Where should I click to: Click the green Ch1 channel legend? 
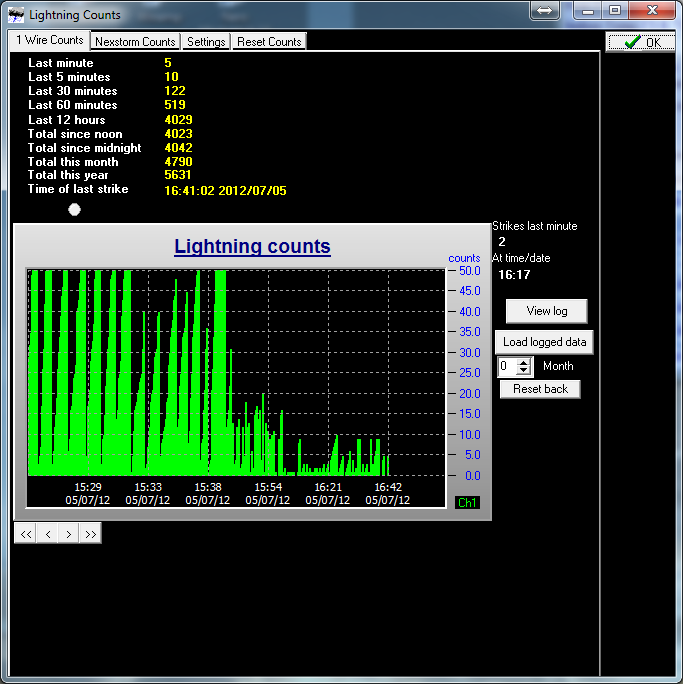[467, 502]
